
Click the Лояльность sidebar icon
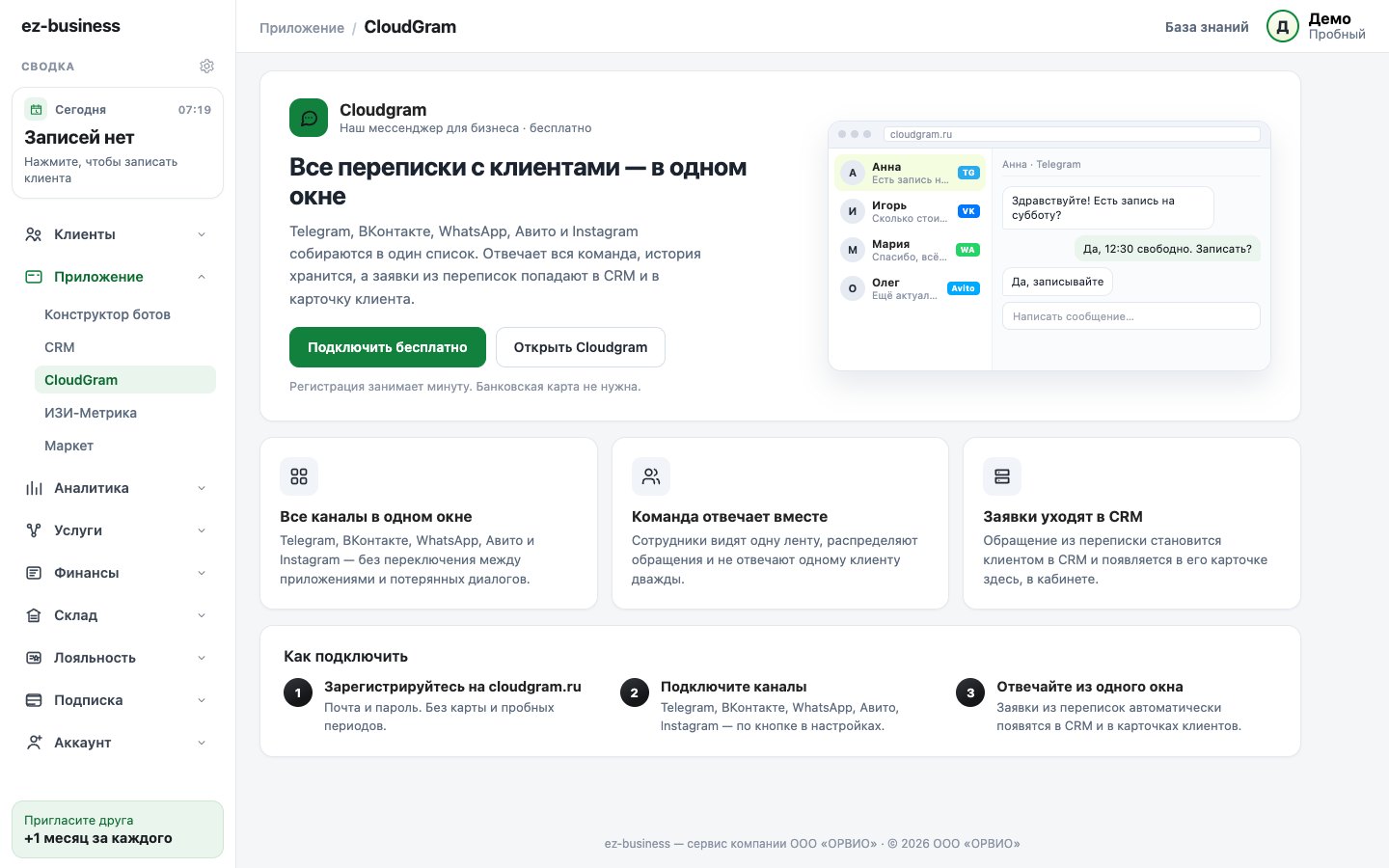(34, 658)
